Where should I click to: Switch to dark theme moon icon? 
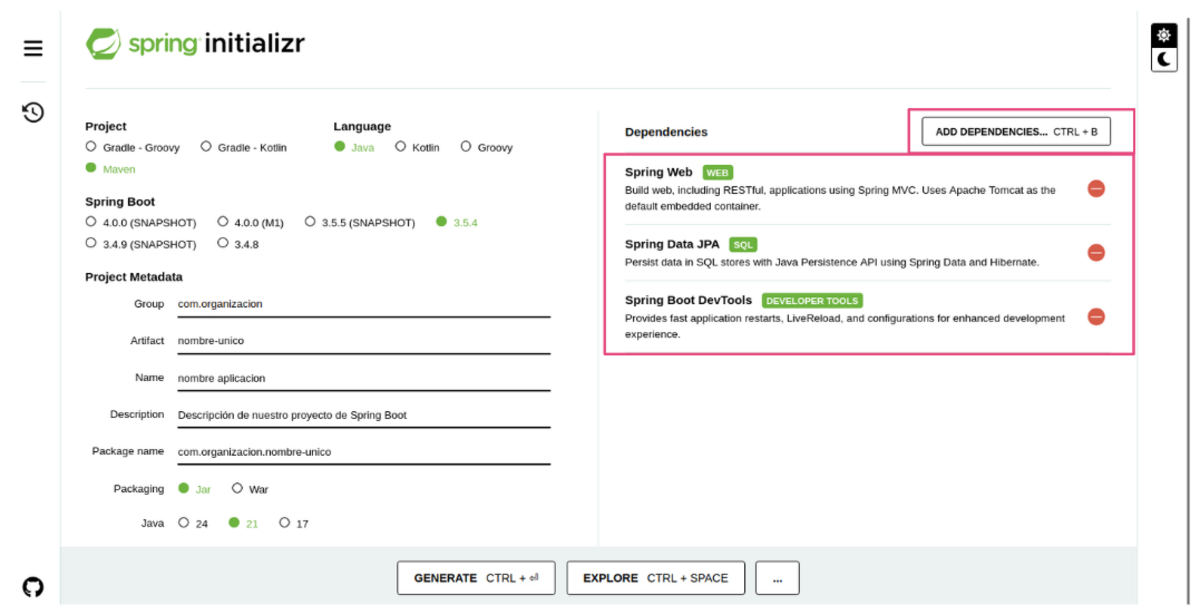[1163, 60]
